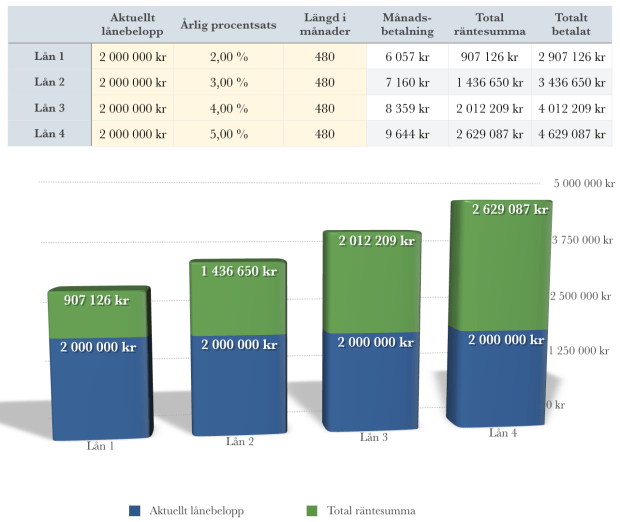Image resolution: width=620 pixels, height=522 pixels.
Task: Select the Lån 4 interest rate cell 5,00 %
Action: [x=228, y=133]
